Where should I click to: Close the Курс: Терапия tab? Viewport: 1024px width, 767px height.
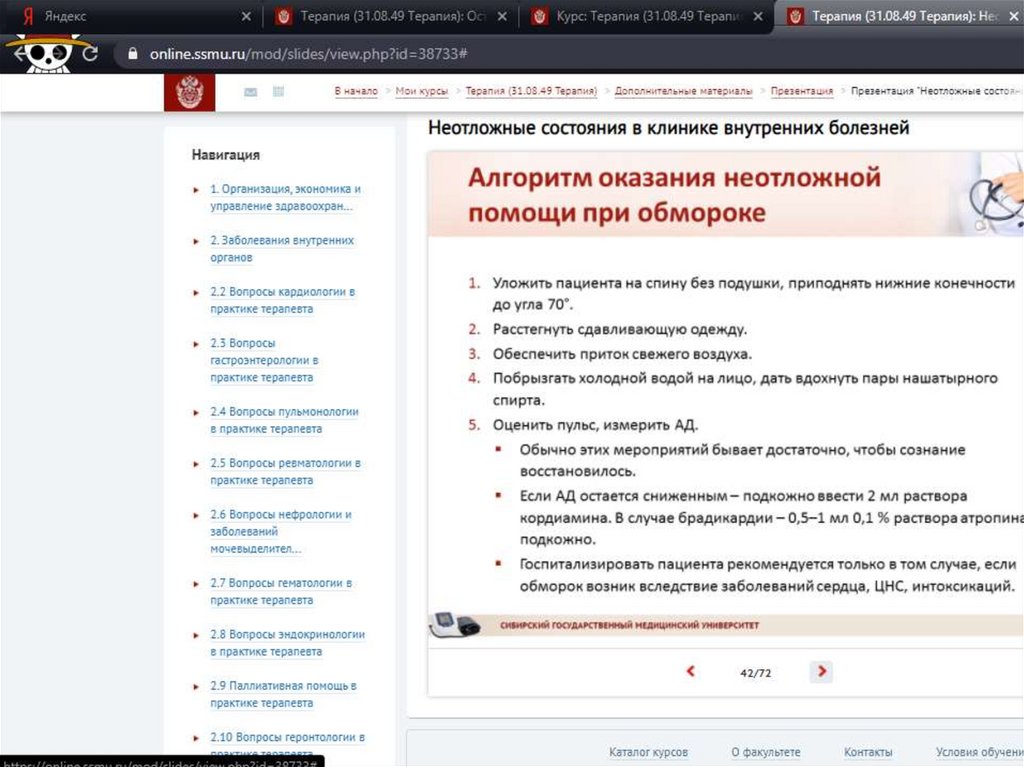(758, 16)
